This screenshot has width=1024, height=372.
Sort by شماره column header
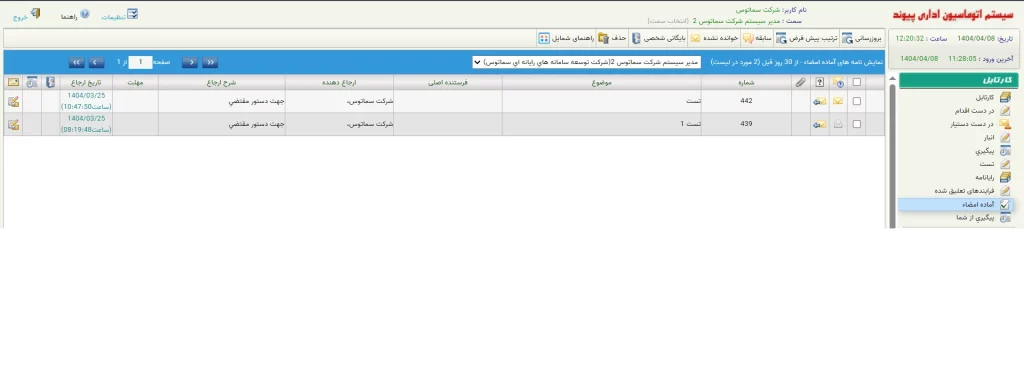coord(746,82)
